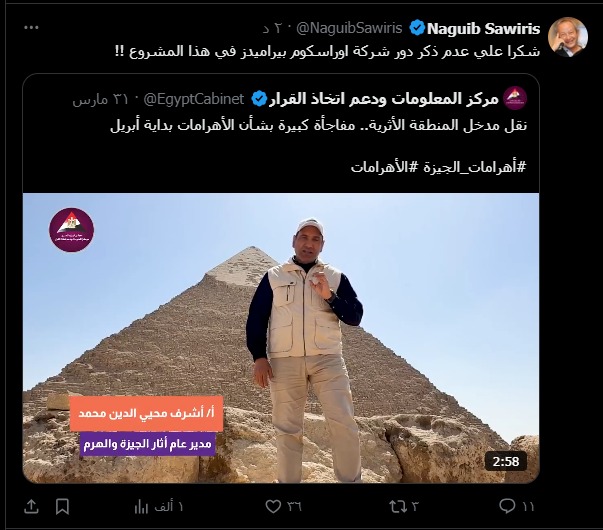The height and width of the screenshot is (530, 603).
Task: Click the 2:58 video duration badge
Action: click(x=505, y=461)
